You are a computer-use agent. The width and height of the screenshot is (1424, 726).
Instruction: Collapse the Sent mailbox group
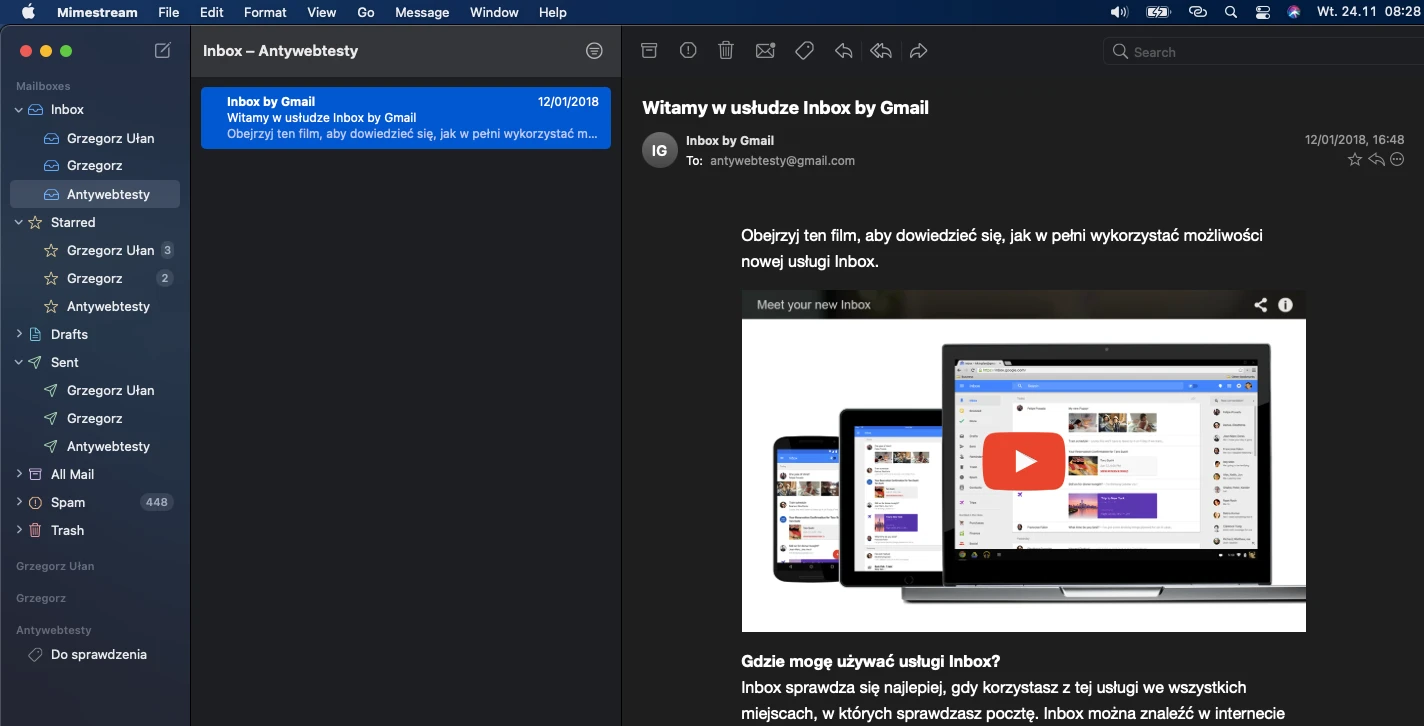point(18,362)
